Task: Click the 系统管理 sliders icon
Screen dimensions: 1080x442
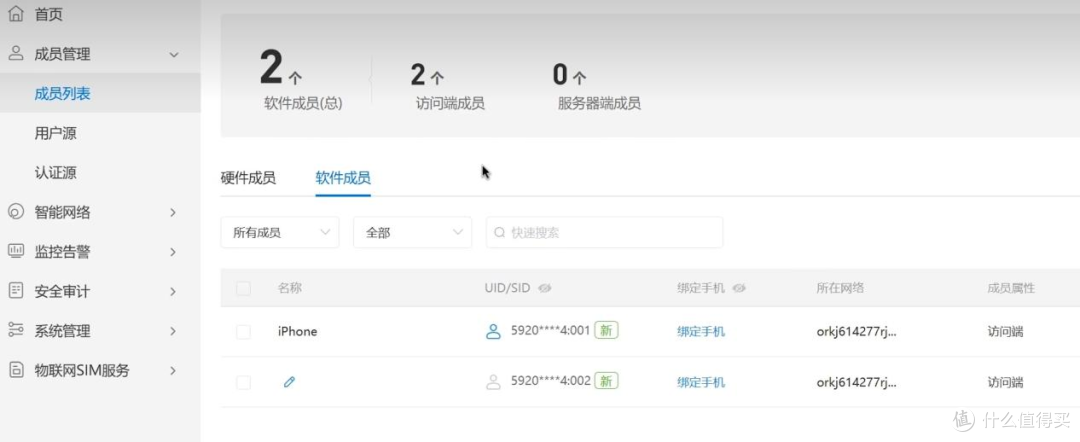Action: pyautogui.click(x=15, y=330)
